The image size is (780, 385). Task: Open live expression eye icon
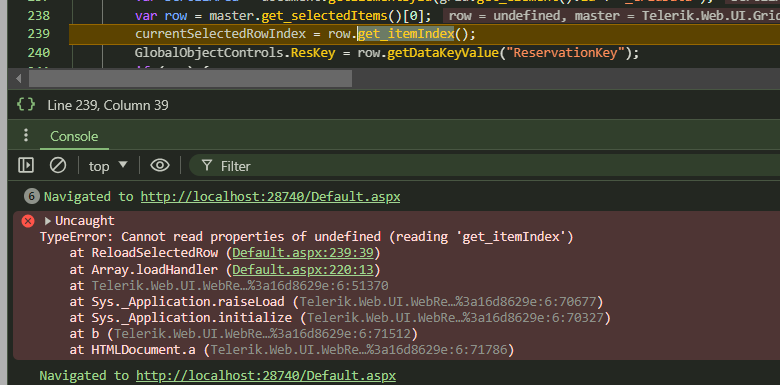point(160,165)
